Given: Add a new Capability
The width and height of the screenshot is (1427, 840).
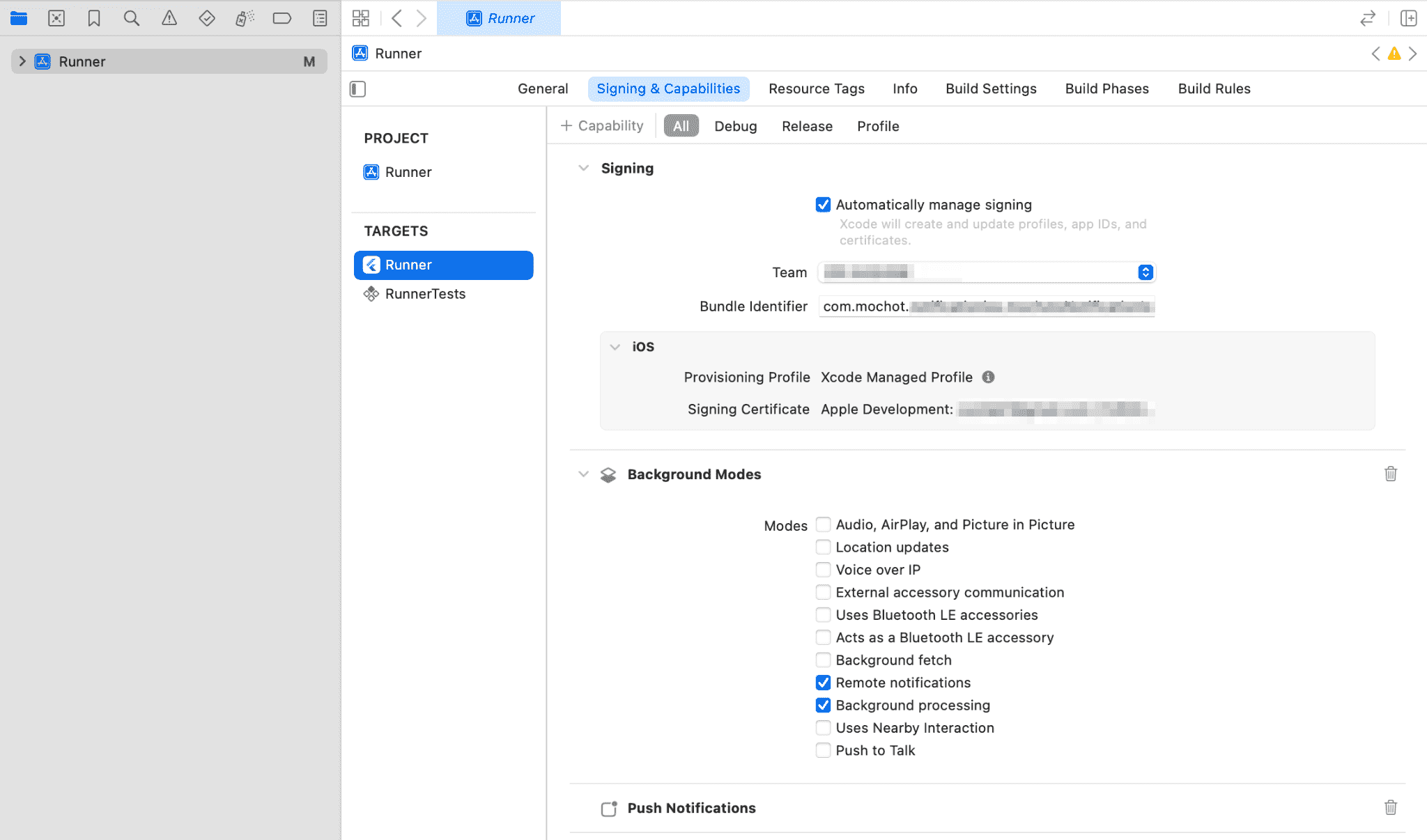Looking at the screenshot, I should 602,125.
